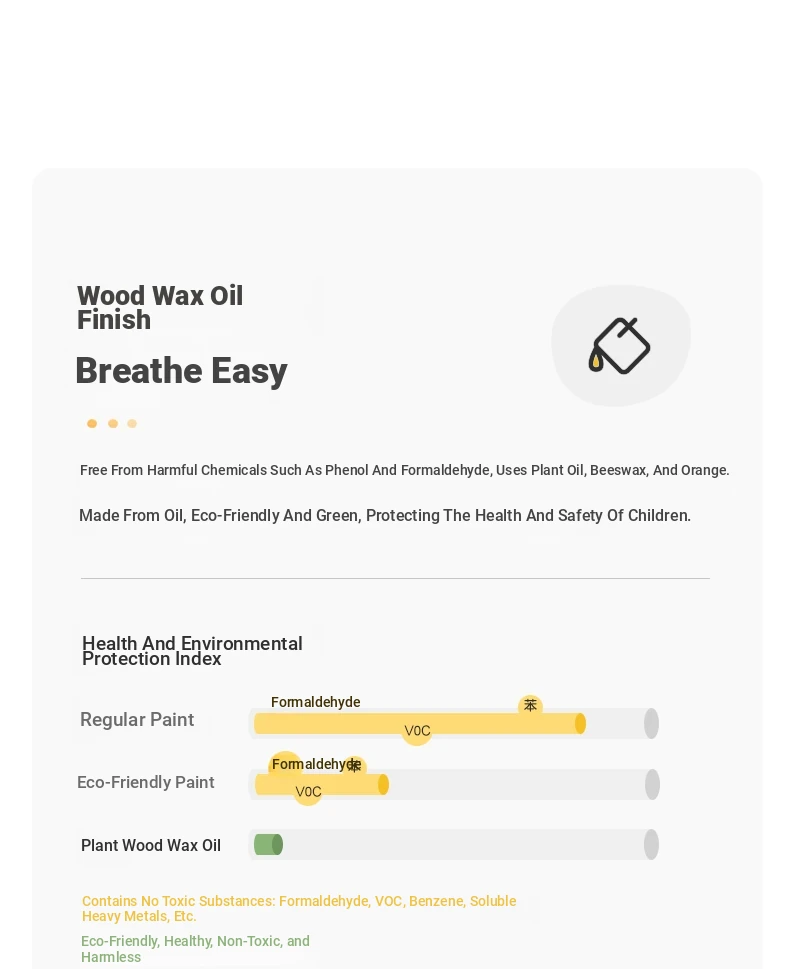The width and height of the screenshot is (790, 969).
Task: Click the green end cap of Plant Wood Wax Oil bar
Action: 278,844
